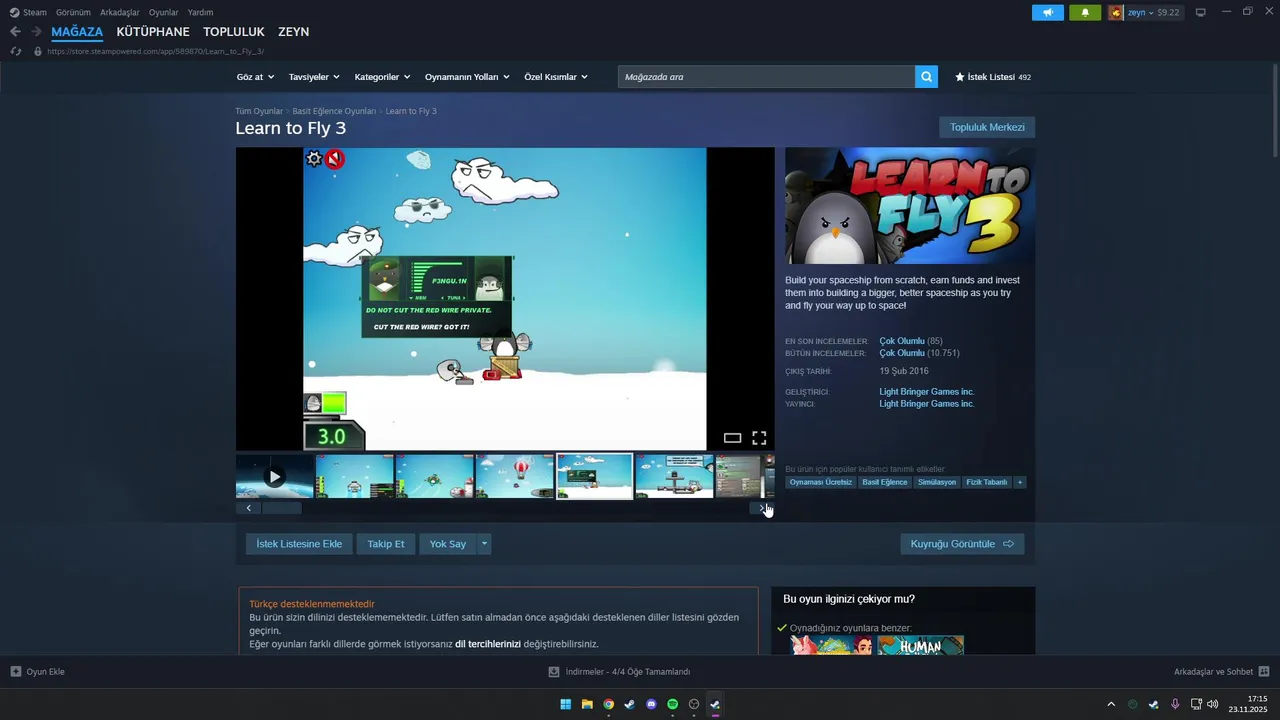The width and height of the screenshot is (1280, 720).
Task: Enter fullscreen in the video player
Action: (x=759, y=438)
